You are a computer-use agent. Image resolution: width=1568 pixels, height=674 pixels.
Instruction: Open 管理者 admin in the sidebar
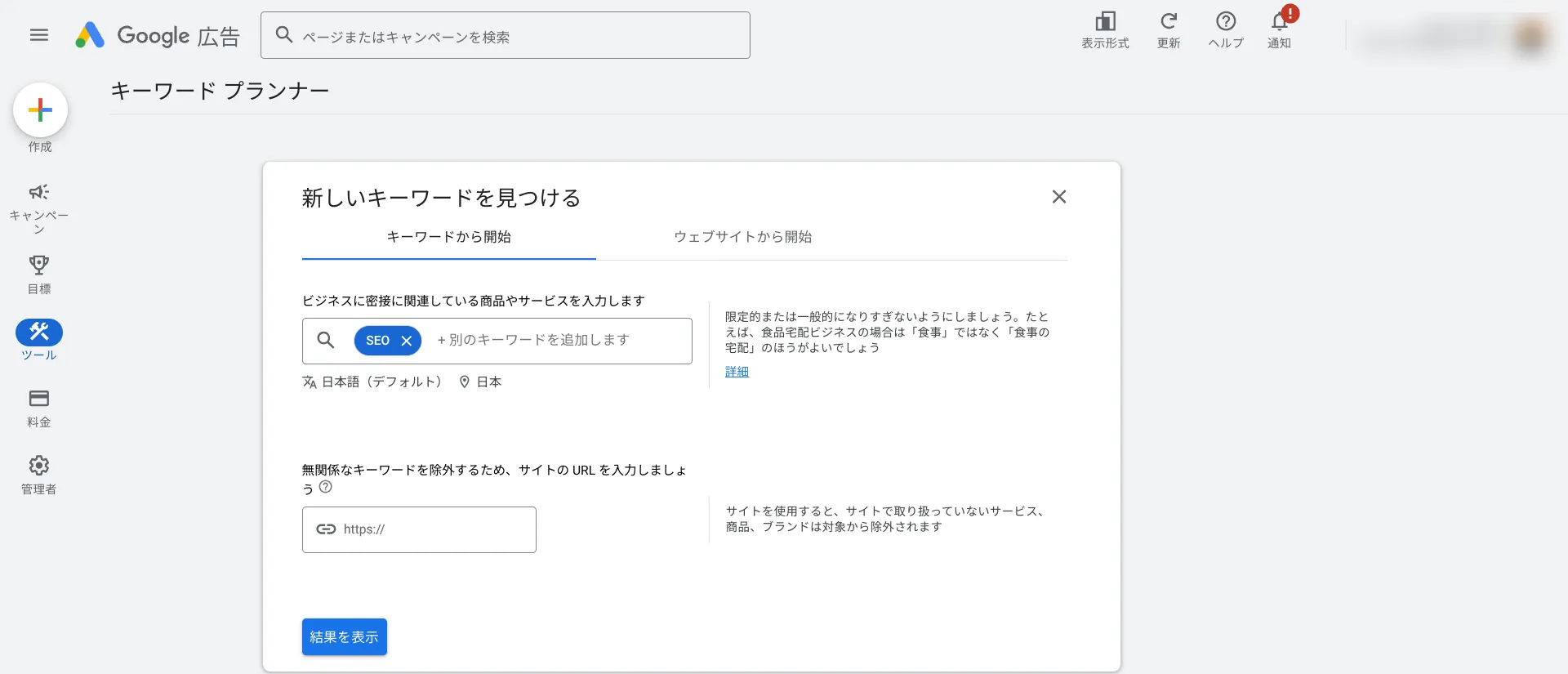click(x=39, y=475)
